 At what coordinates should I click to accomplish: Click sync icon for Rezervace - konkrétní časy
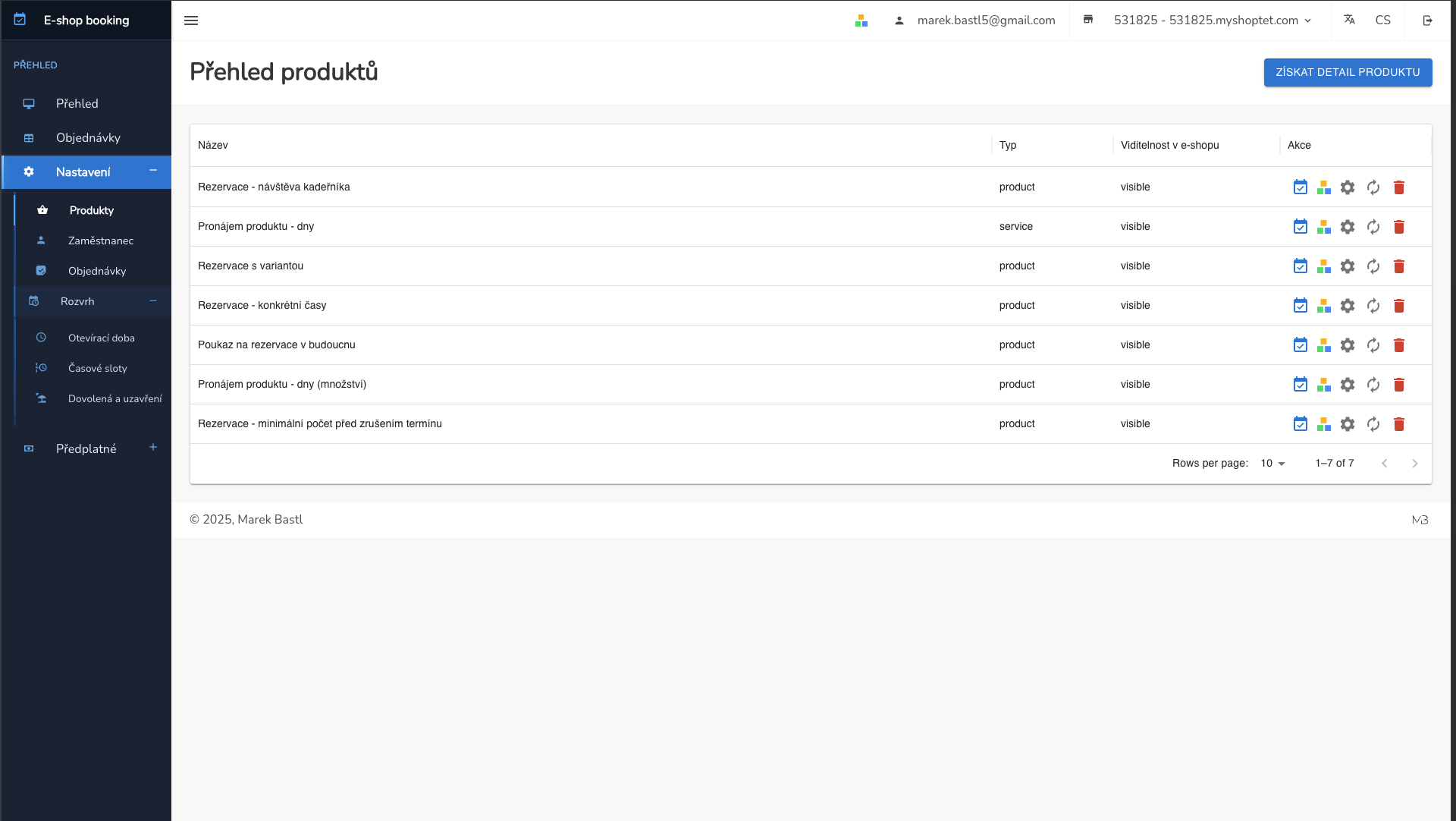coord(1373,306)
